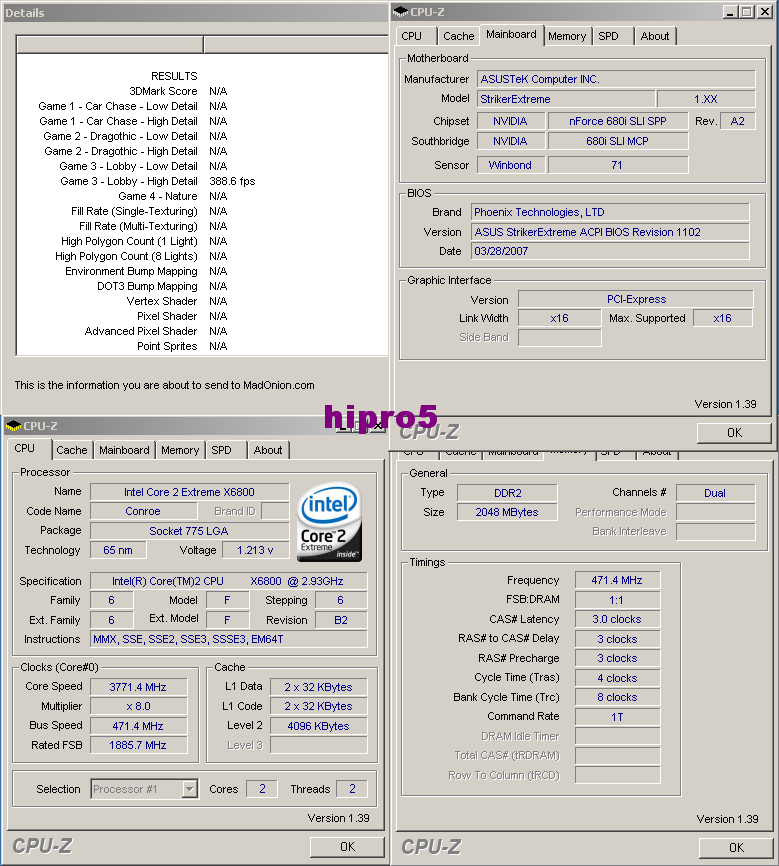This screenshot has width=779, height=866.
Task: Click second column header in Details list
Action: coord(296,44)
